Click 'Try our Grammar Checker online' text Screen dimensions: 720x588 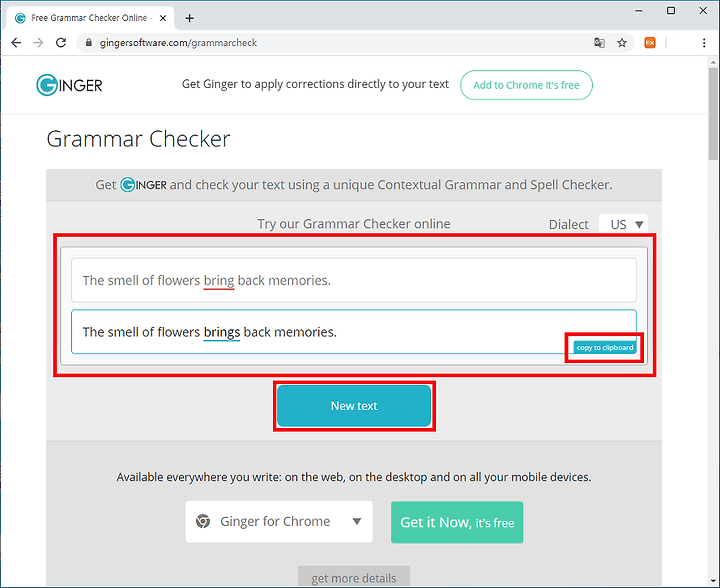354,224
